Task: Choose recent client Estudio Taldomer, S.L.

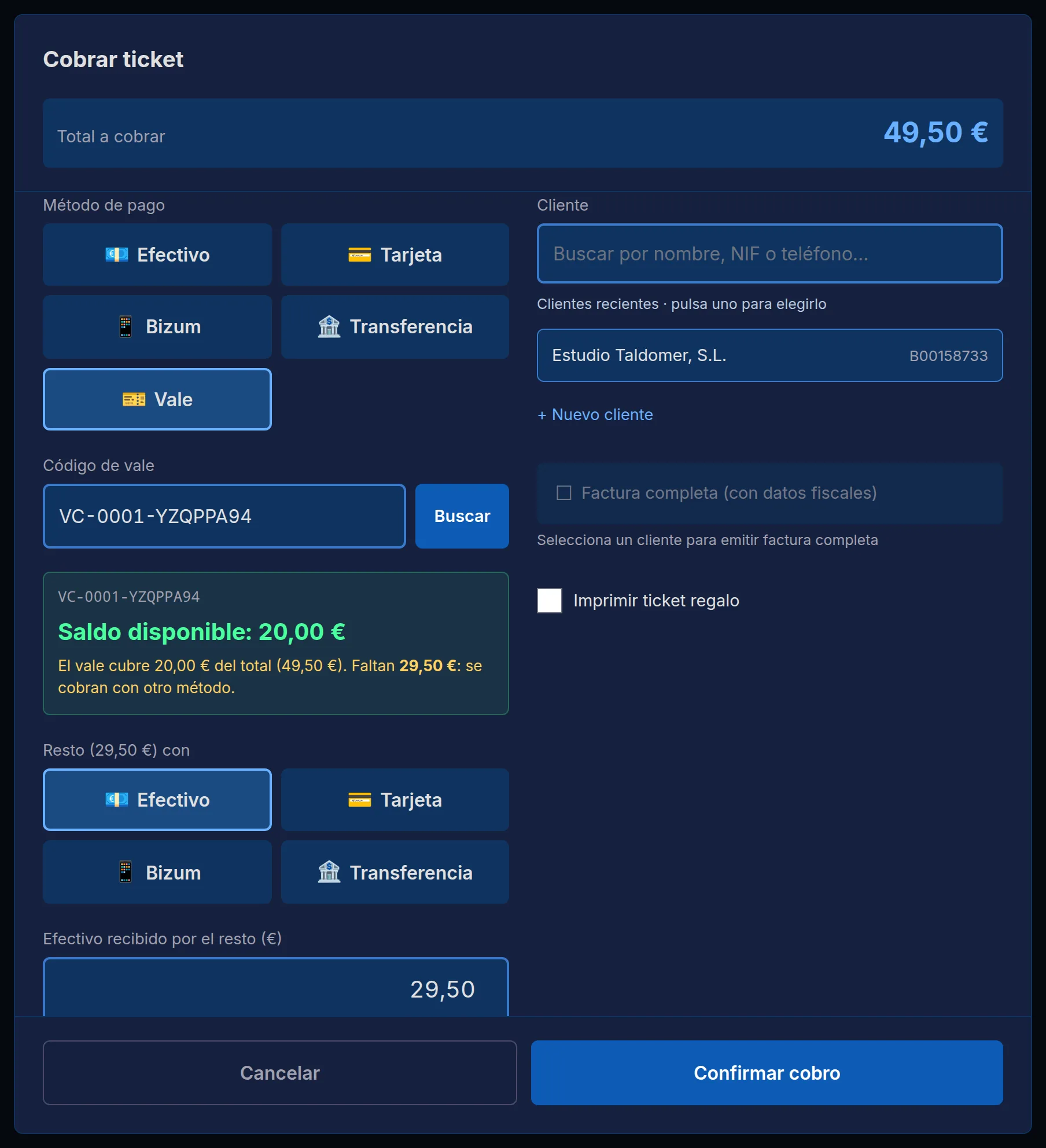Action: coord(770,355)
